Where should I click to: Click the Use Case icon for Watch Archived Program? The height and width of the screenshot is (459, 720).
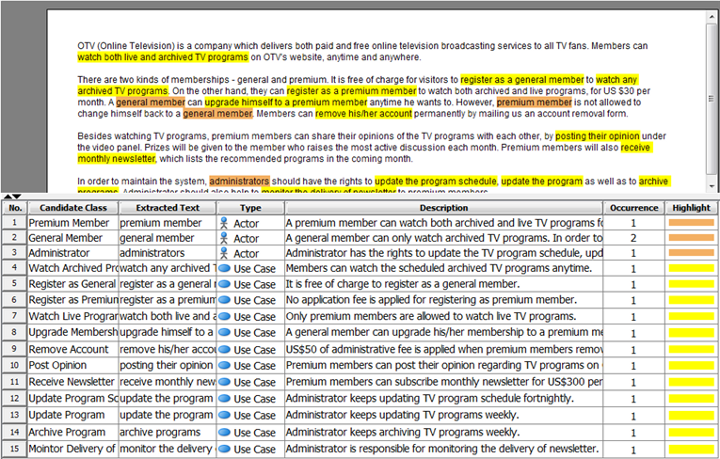[x=224, y=269]
